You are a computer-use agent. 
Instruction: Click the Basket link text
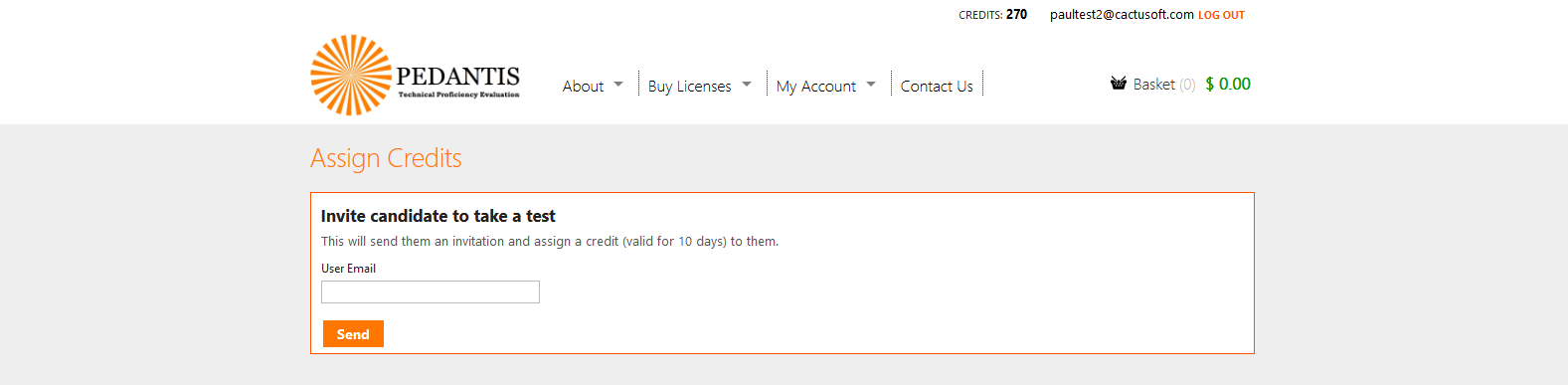coord(1153,85)
